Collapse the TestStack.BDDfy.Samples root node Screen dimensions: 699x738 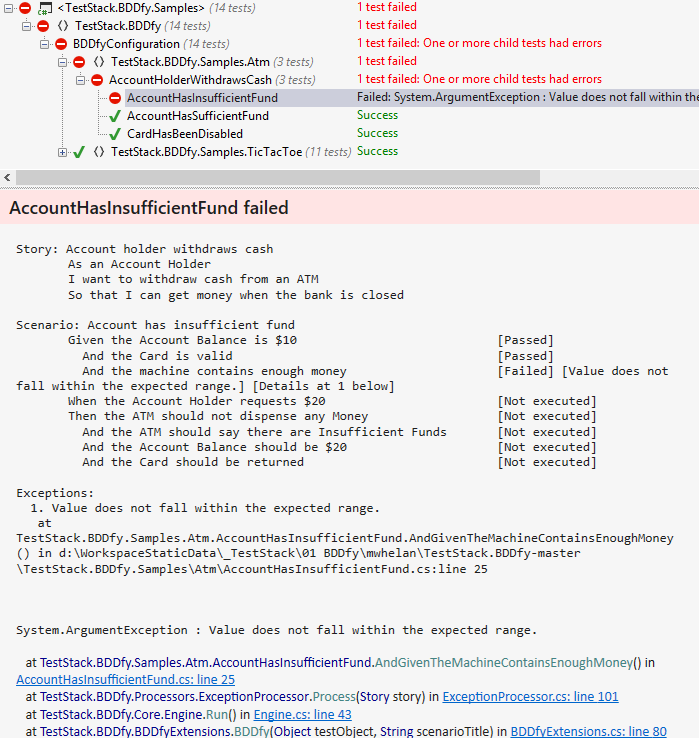pos(8,8)
